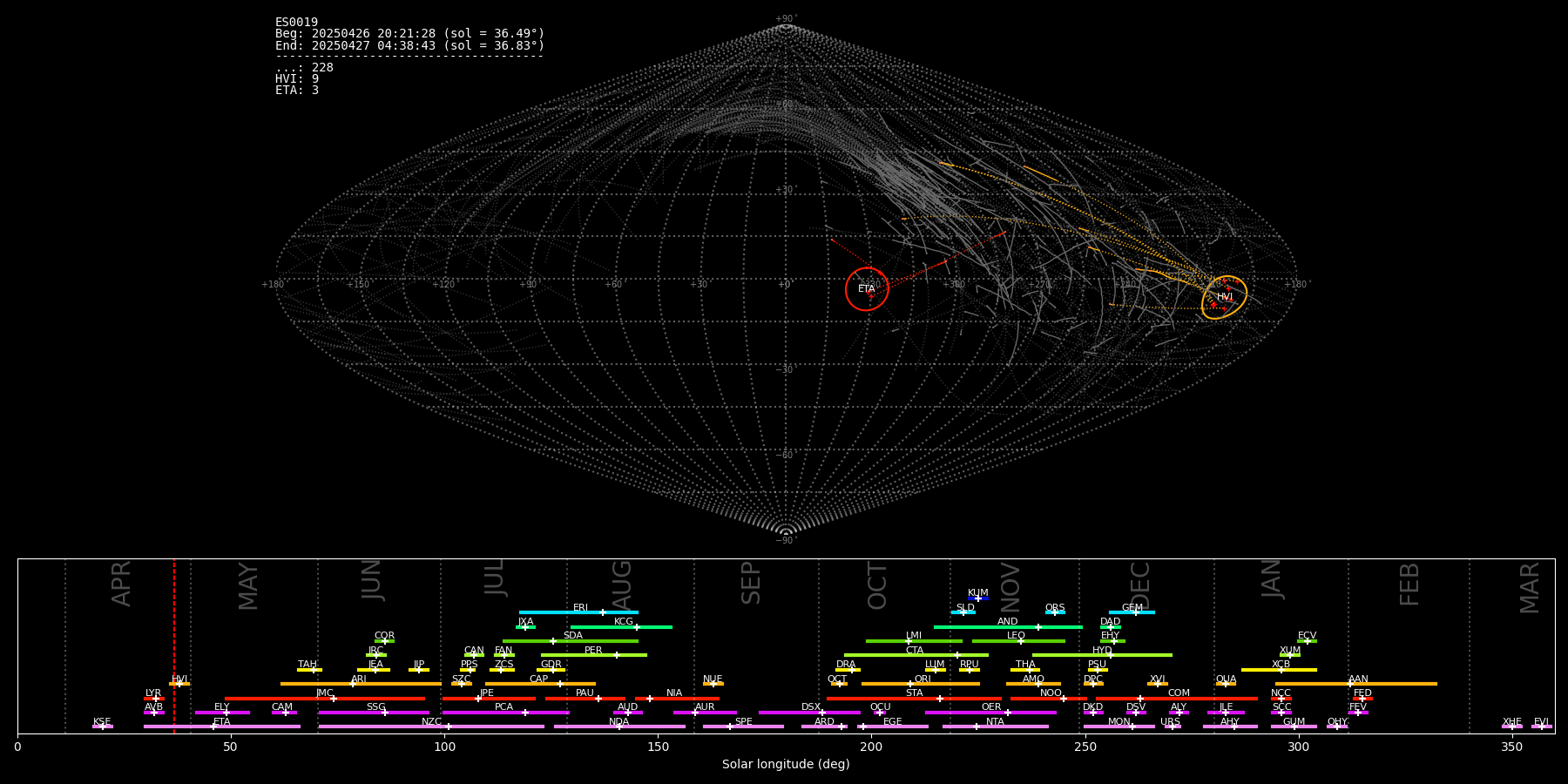The image size is (1568, 784).
Task: Click the ETA label in the timeline
Action: pos(222,722)
